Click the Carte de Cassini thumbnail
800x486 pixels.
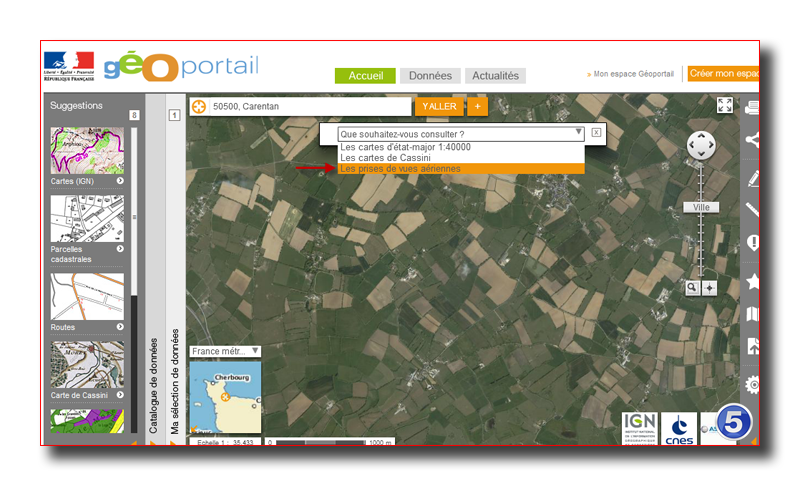pyautogui.click(x=87, y=364)
